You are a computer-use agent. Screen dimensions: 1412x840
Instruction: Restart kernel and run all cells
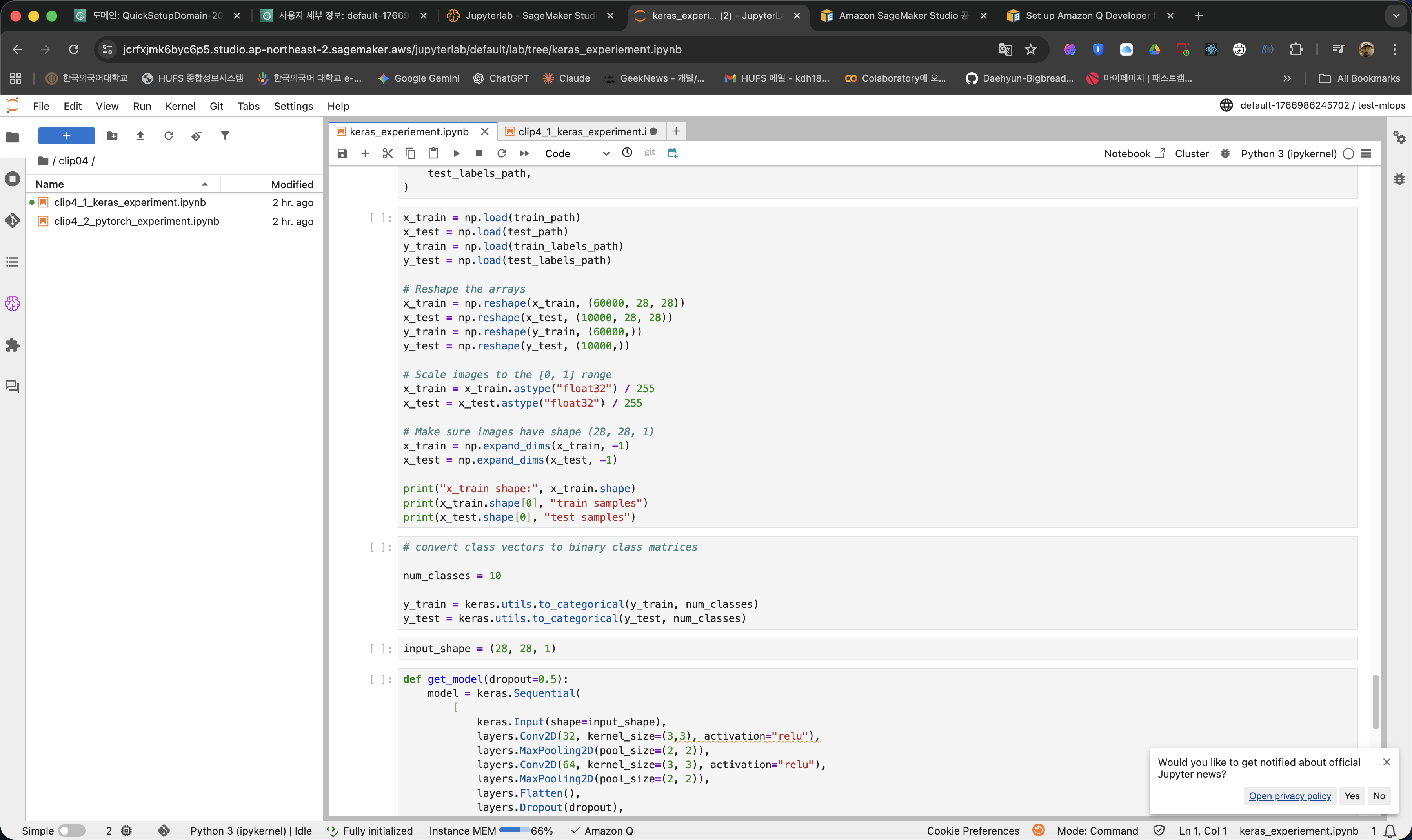524,153
